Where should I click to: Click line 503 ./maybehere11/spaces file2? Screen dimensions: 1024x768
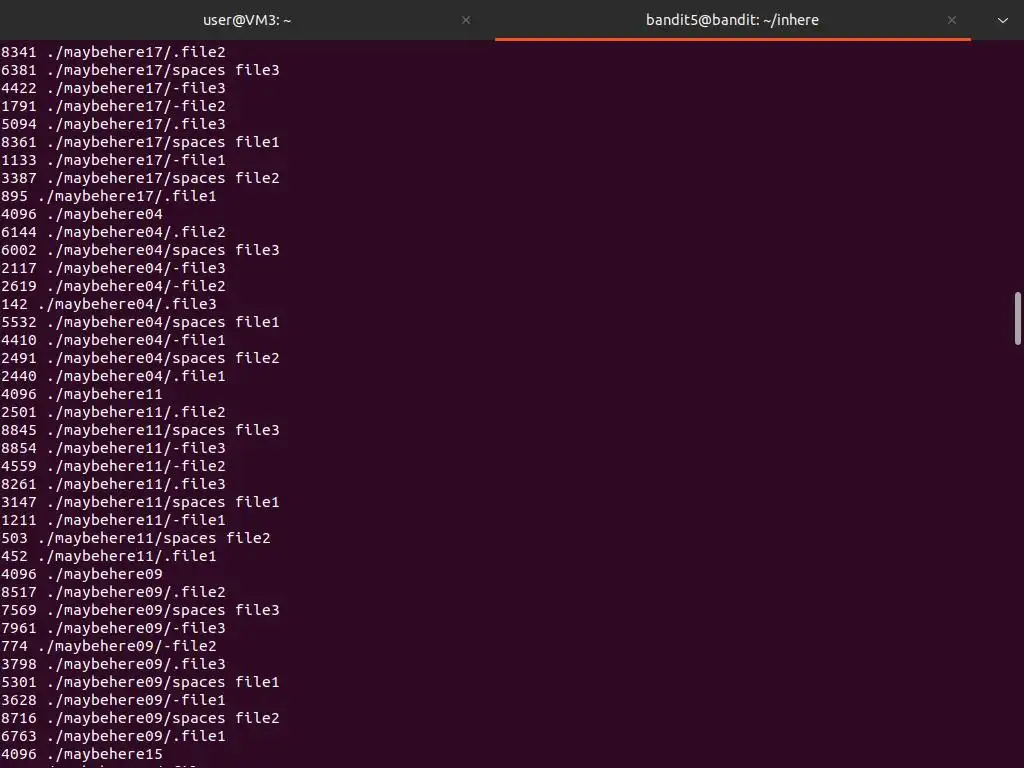tap(135, 537)
